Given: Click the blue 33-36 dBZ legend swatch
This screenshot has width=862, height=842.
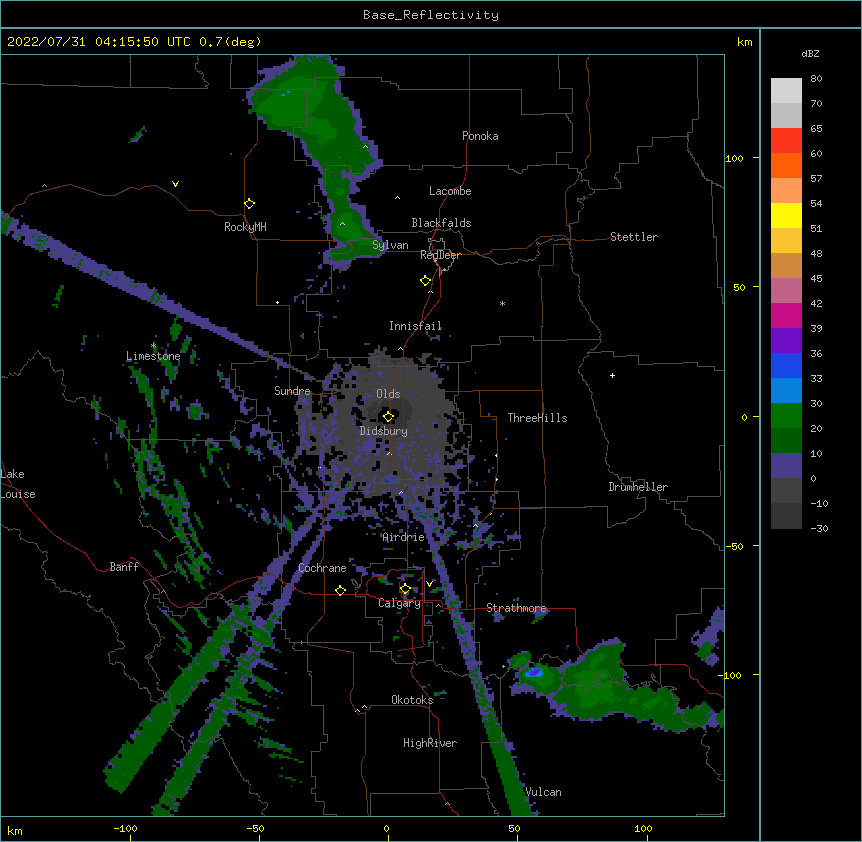Looking at the screenshot, I should coord(786,365).
